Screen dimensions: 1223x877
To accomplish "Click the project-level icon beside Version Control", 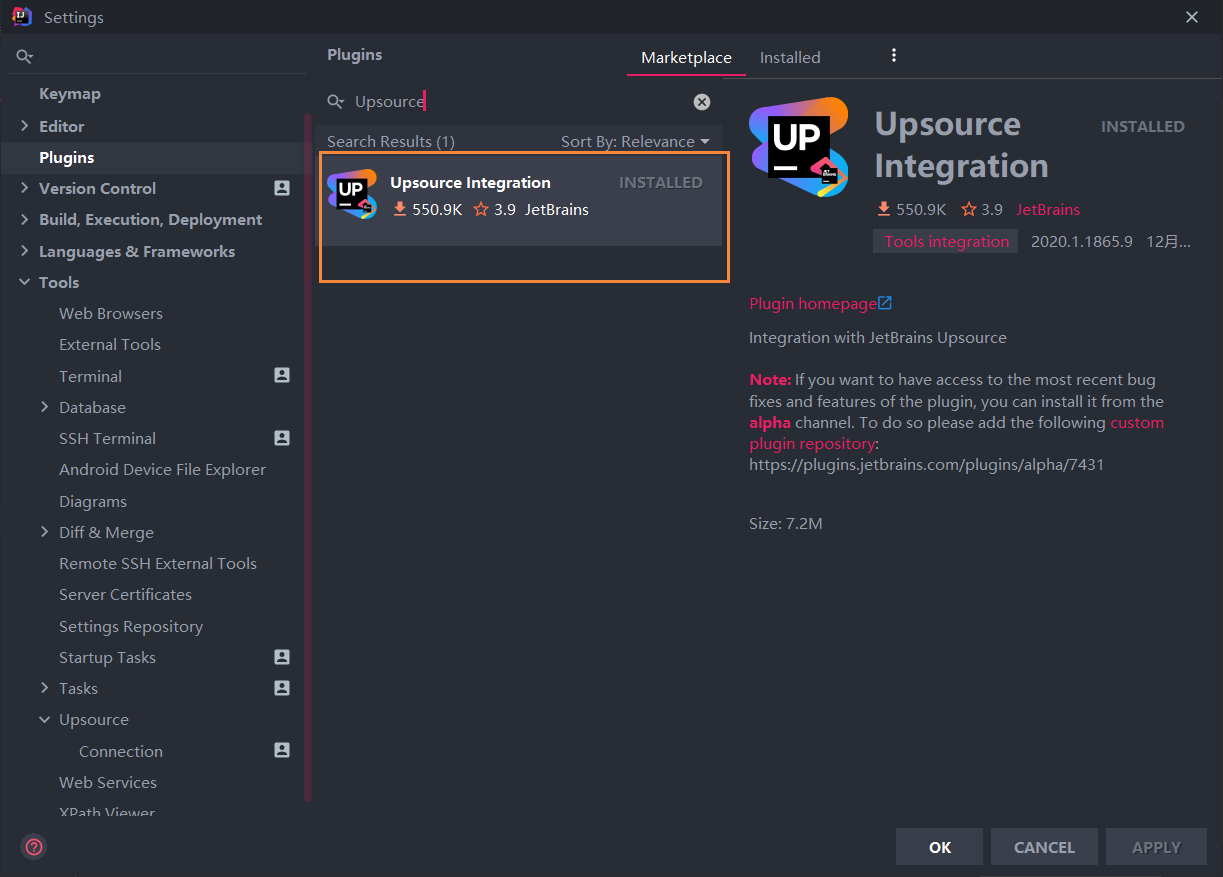I will coord(282,188).
